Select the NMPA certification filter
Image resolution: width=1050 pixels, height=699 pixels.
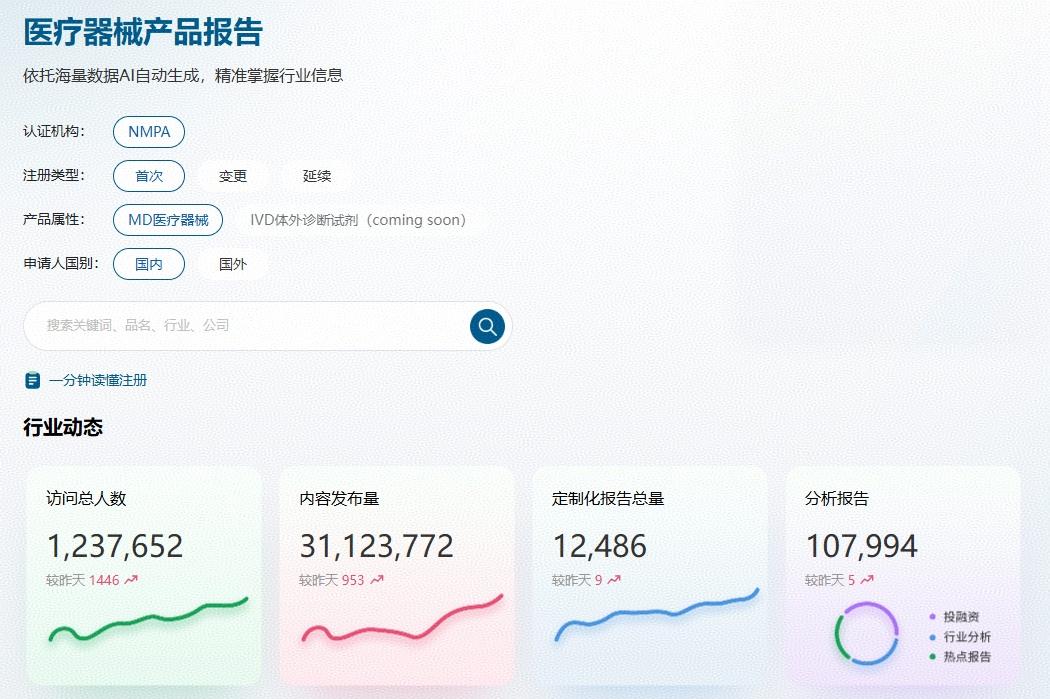[149, 132]
